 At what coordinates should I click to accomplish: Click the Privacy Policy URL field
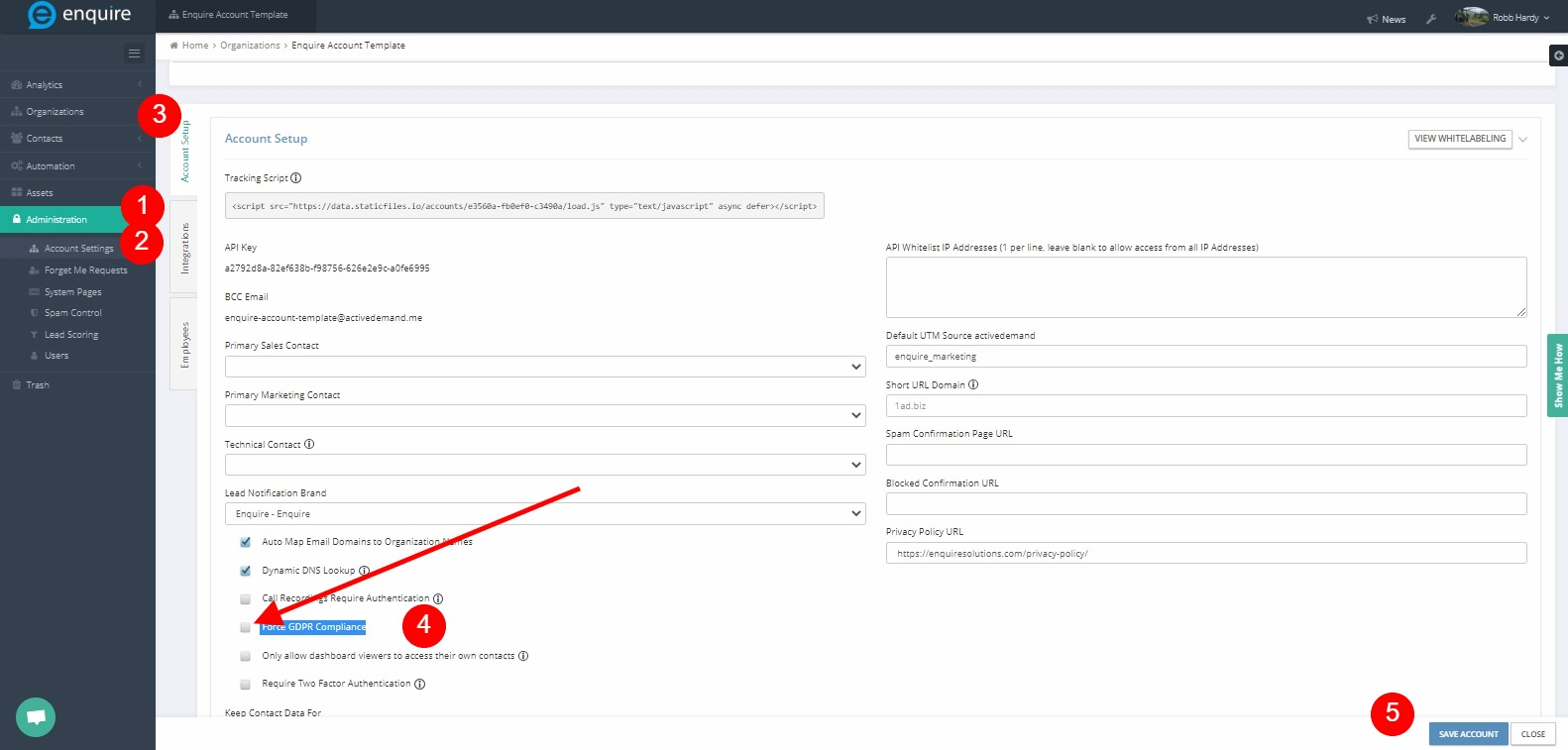click(1206, 553)
